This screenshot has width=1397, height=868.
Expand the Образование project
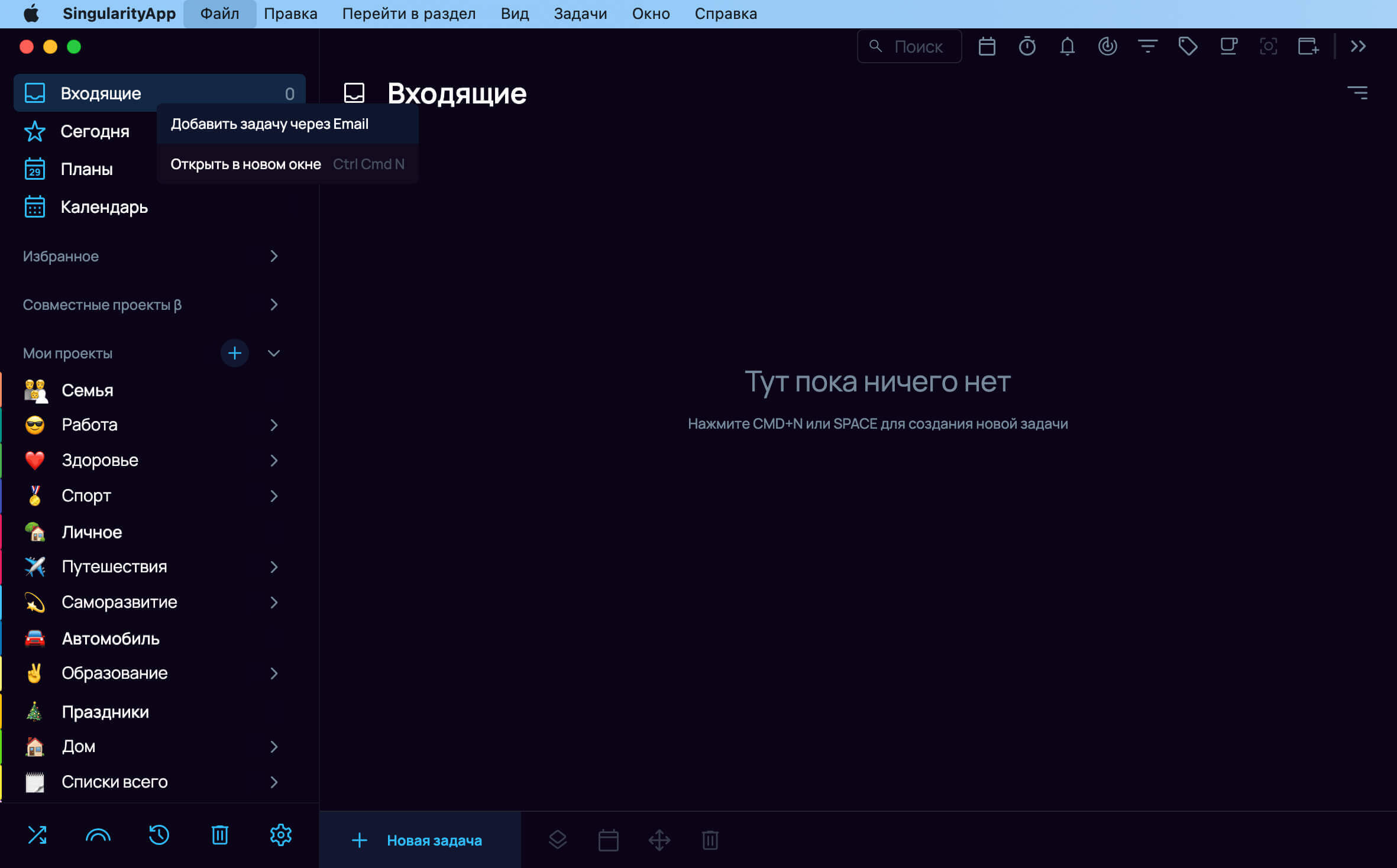(x=273, y=673)
